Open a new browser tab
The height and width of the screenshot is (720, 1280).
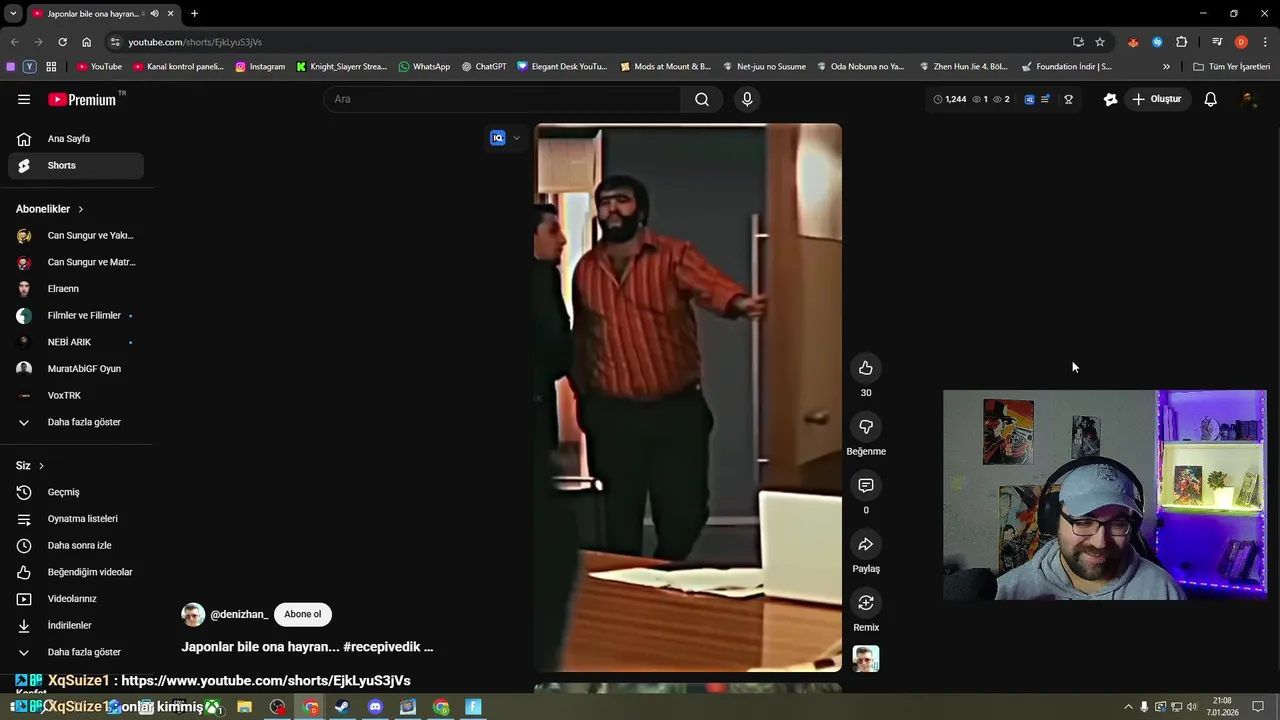(194, 14)
